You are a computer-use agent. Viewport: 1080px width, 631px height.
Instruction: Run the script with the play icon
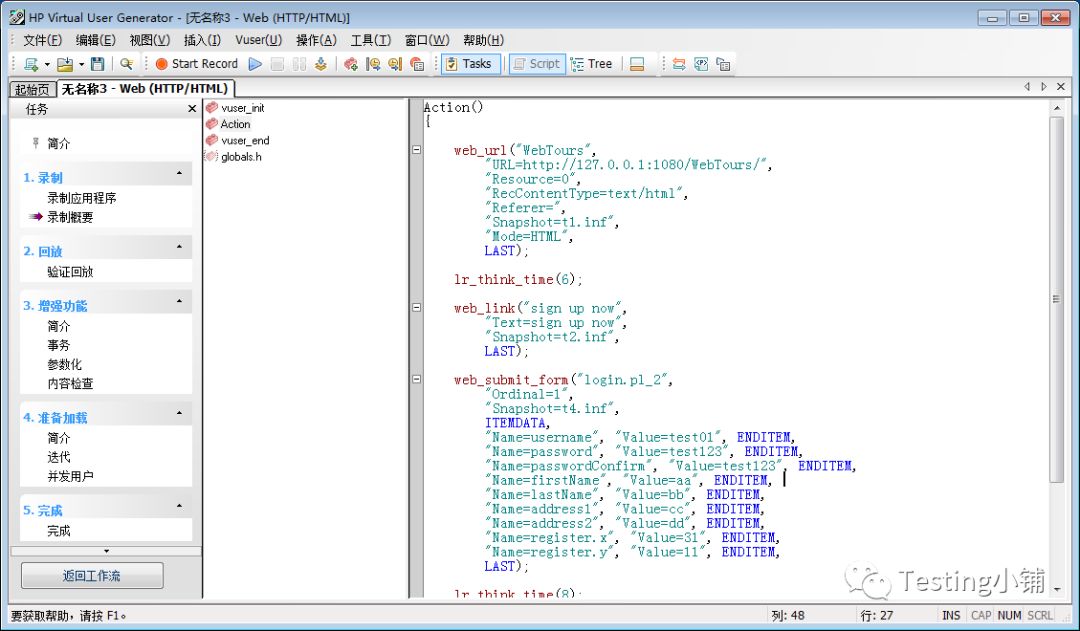(x=255, y=64)
